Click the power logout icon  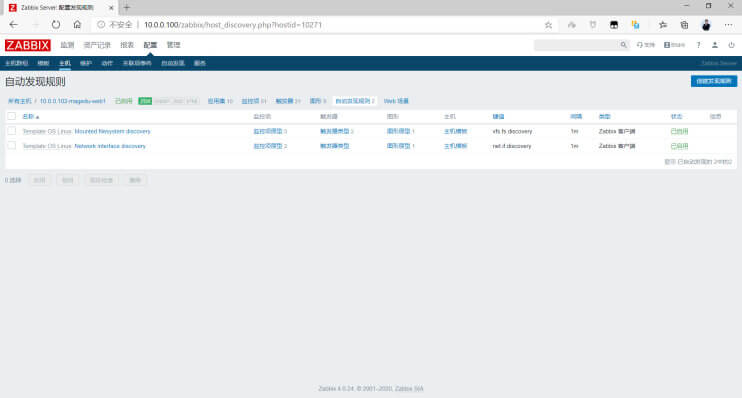731,45
